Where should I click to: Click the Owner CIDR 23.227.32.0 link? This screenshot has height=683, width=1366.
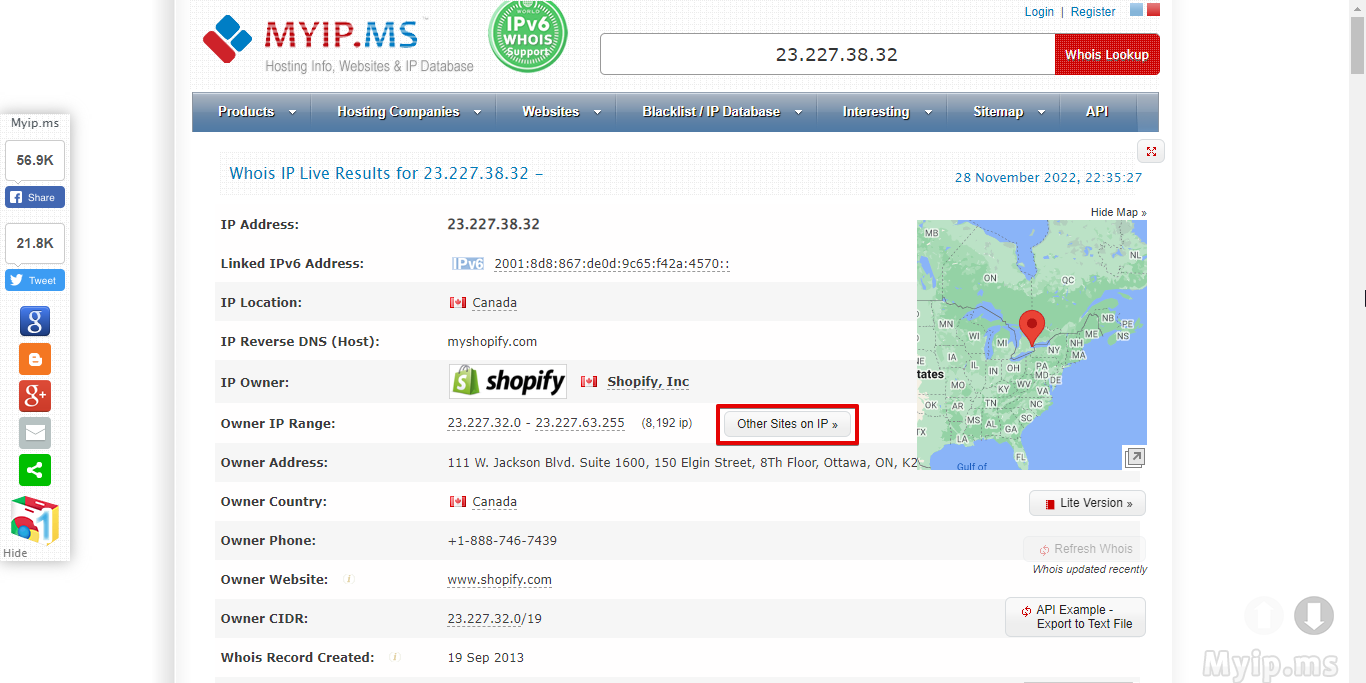click(x=484, y=619)
